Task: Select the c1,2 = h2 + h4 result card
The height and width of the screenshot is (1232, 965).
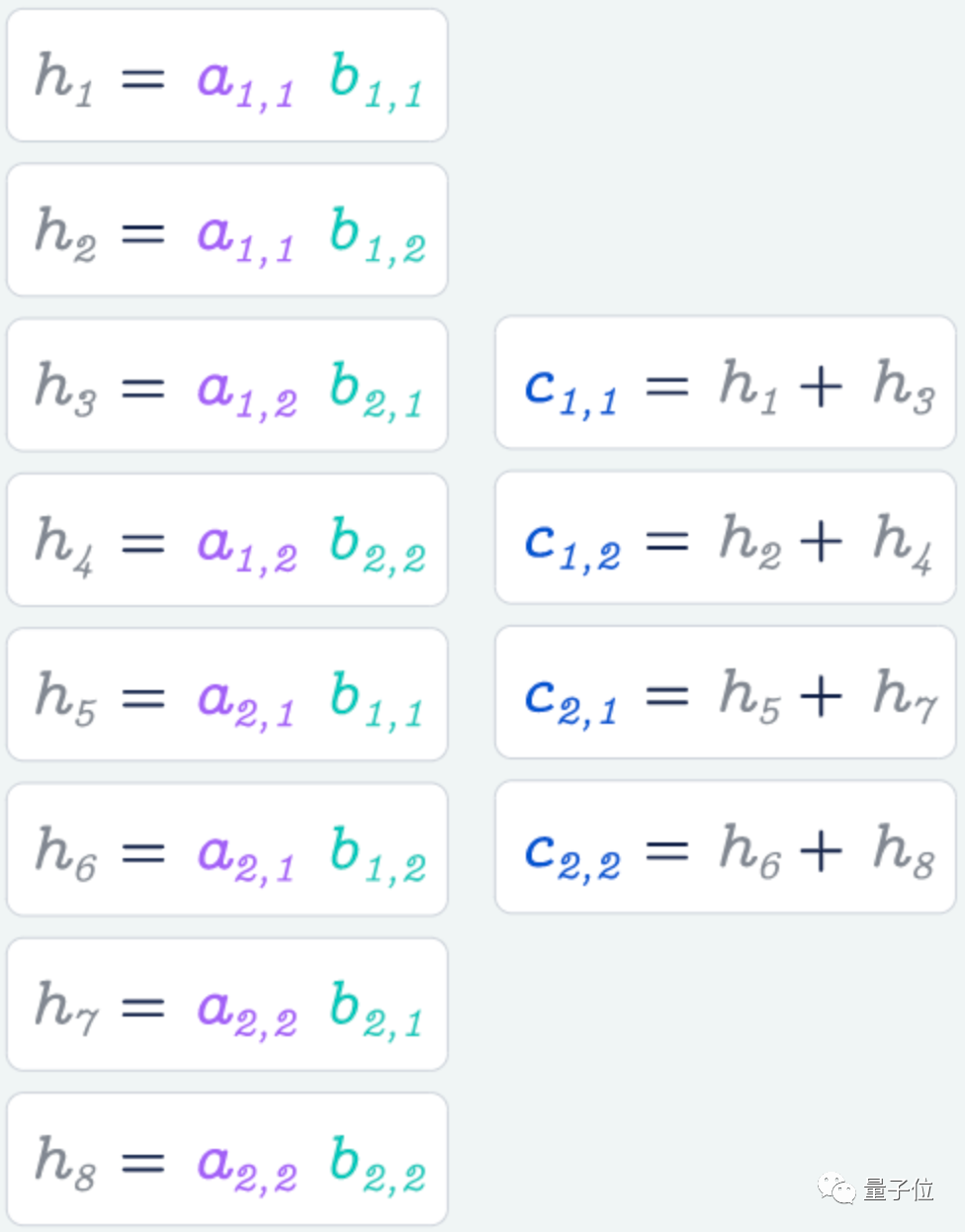Action: point(725,538)
